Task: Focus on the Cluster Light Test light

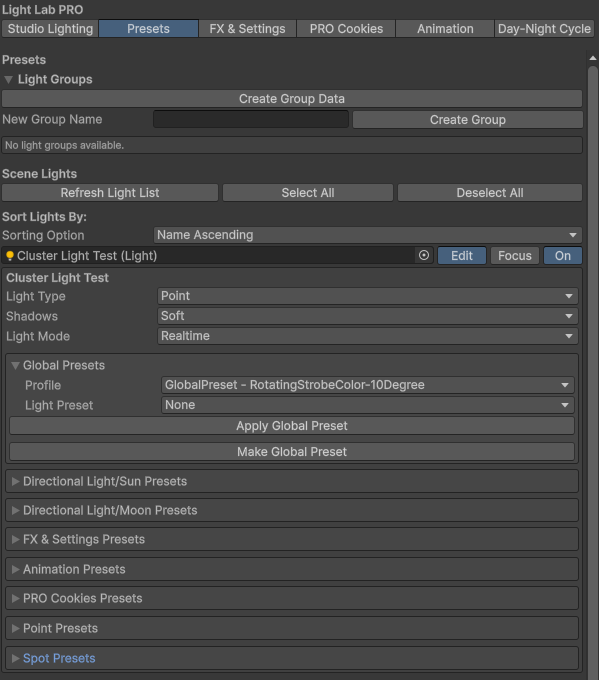Action: coord(514,255)
